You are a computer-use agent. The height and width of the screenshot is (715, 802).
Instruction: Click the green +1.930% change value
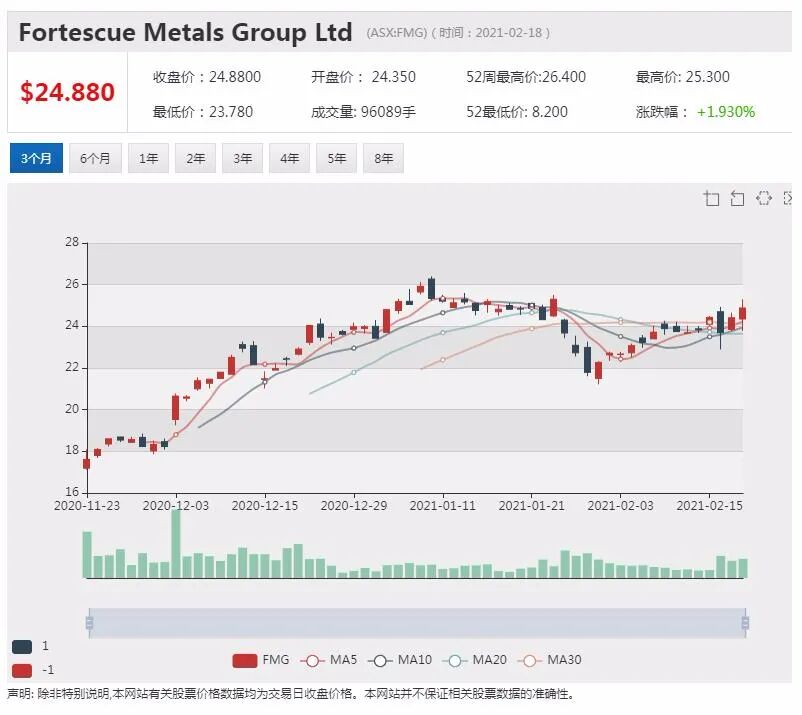pos(726,112)
